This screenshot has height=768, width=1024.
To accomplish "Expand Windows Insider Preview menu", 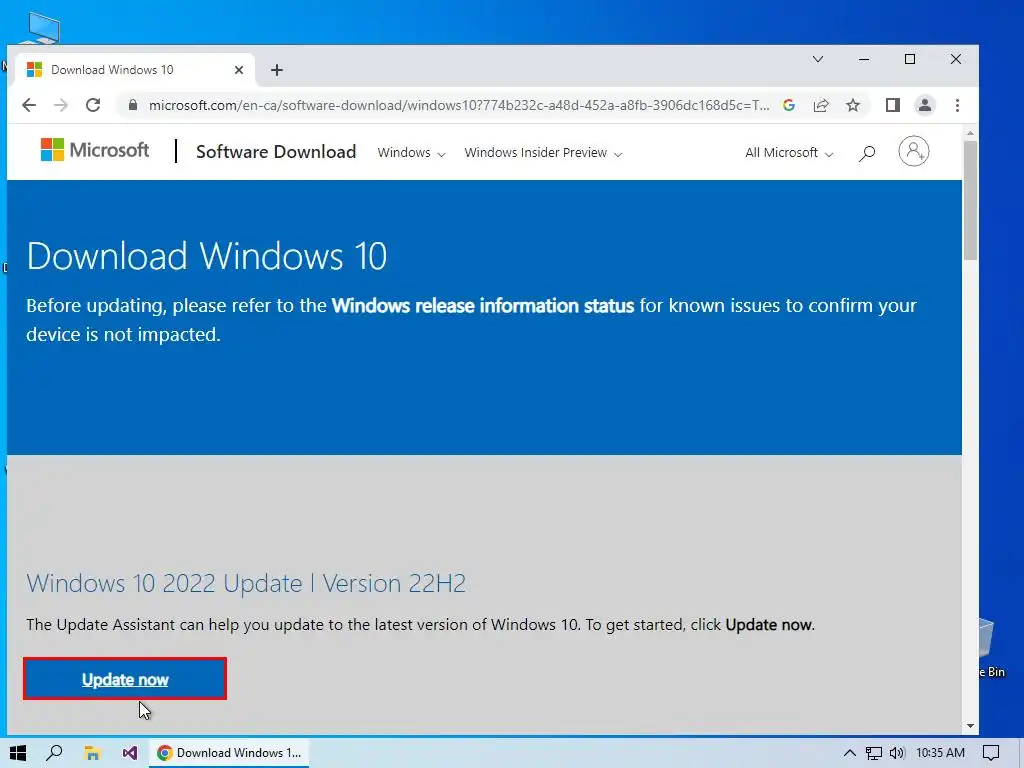I will 543,153.
